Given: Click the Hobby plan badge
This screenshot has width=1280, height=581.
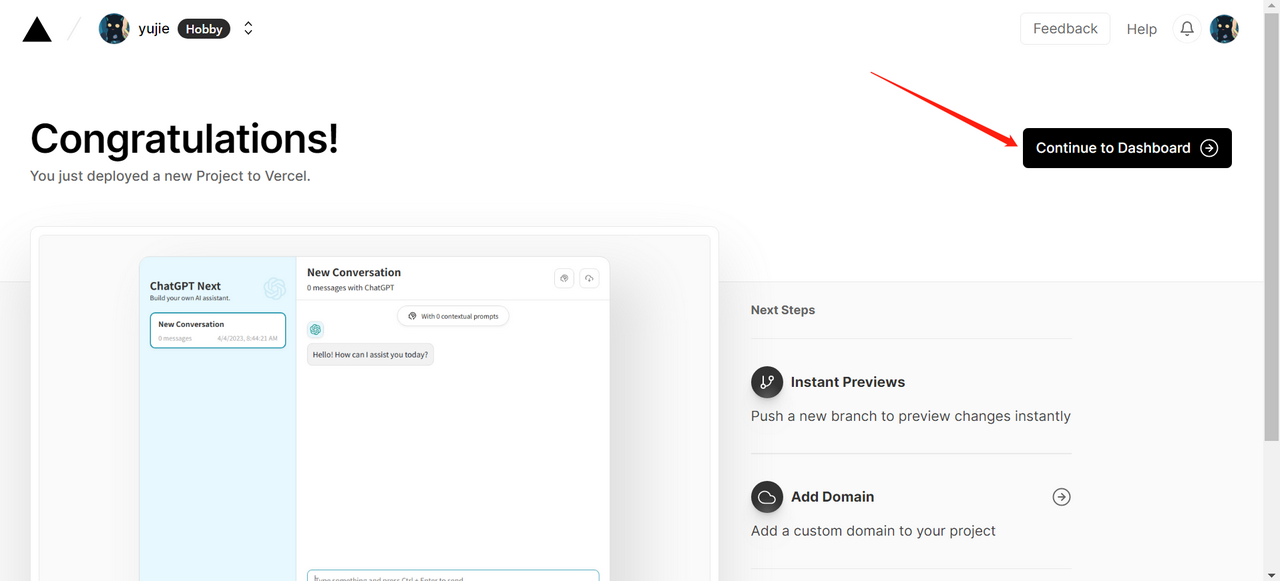Looking at the screenshot, I should [x=204, y=29].
